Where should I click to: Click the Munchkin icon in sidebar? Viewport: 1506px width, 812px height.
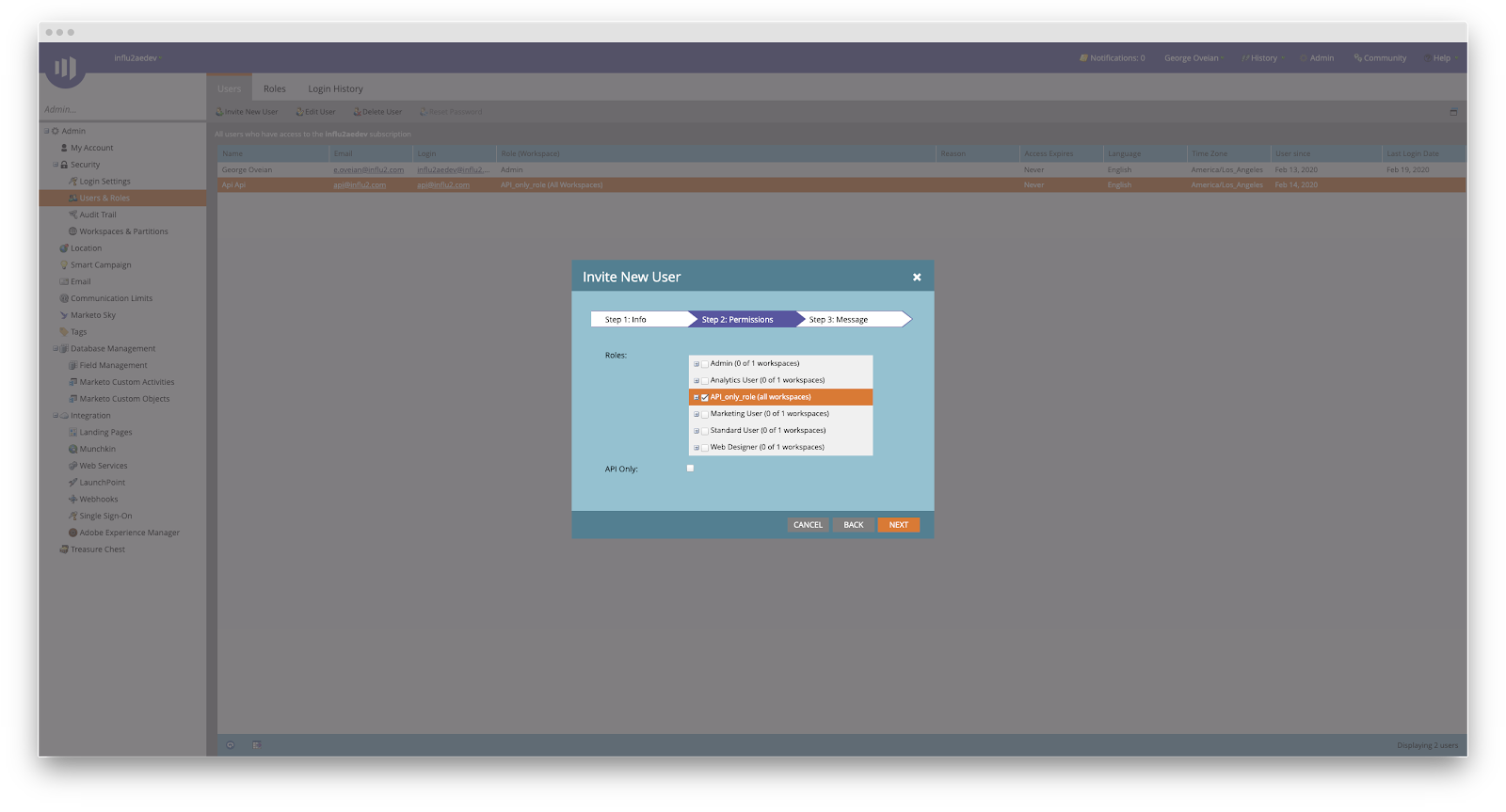[72, 450]
